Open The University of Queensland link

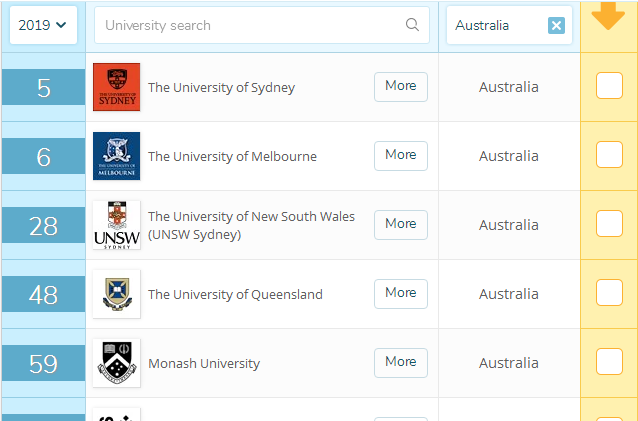pos(235,294)
